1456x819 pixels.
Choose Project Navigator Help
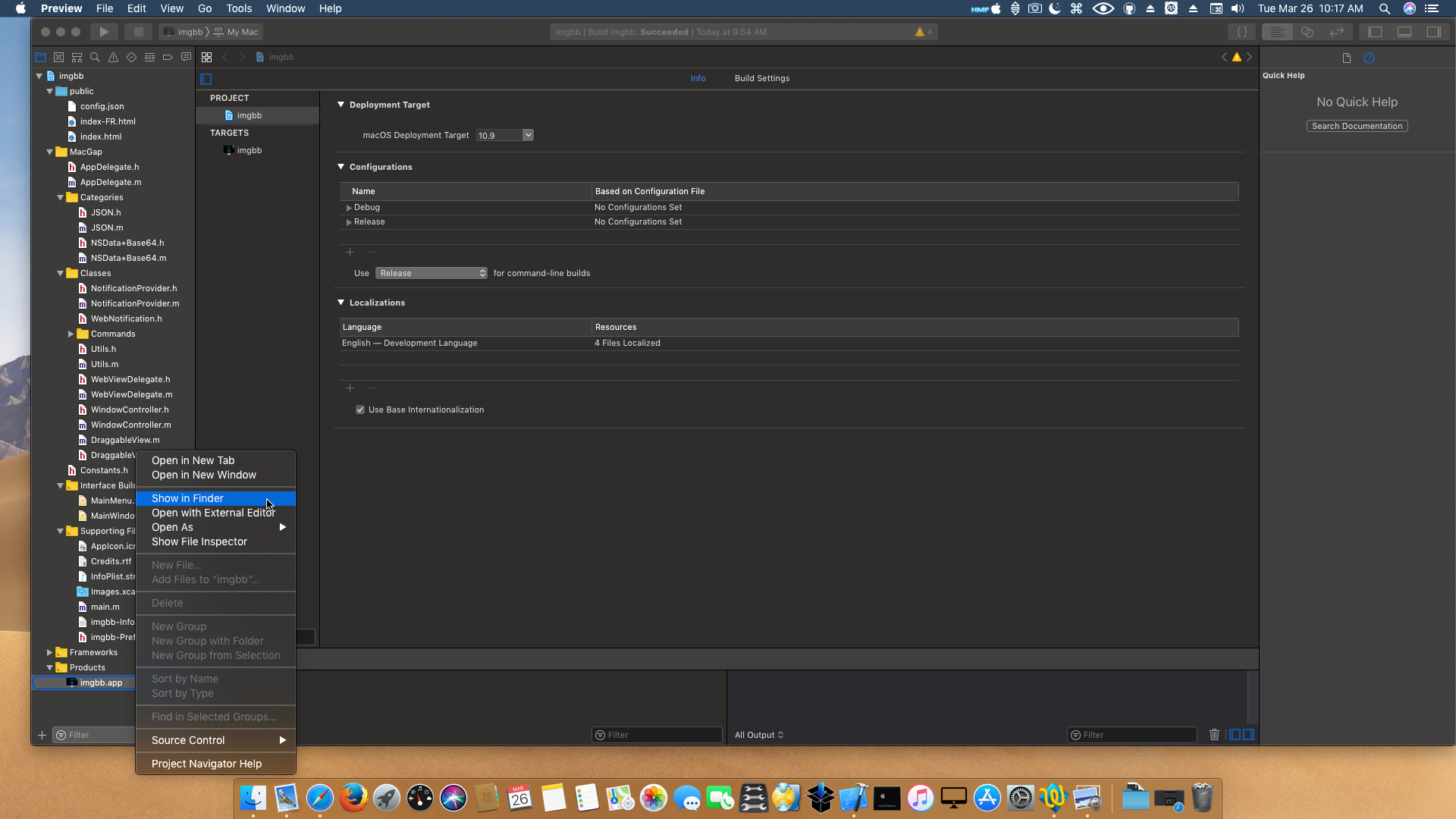(215, 764)
